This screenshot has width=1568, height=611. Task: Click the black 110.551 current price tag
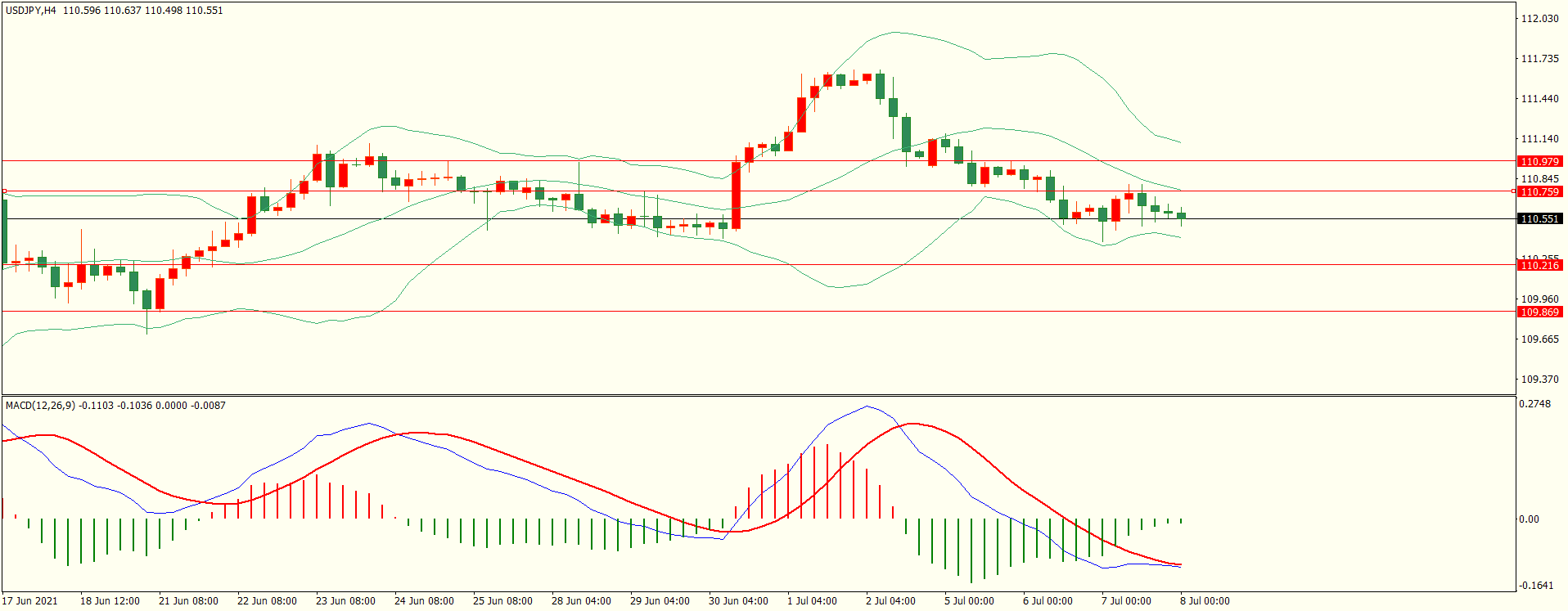[x=1539, y=219]
